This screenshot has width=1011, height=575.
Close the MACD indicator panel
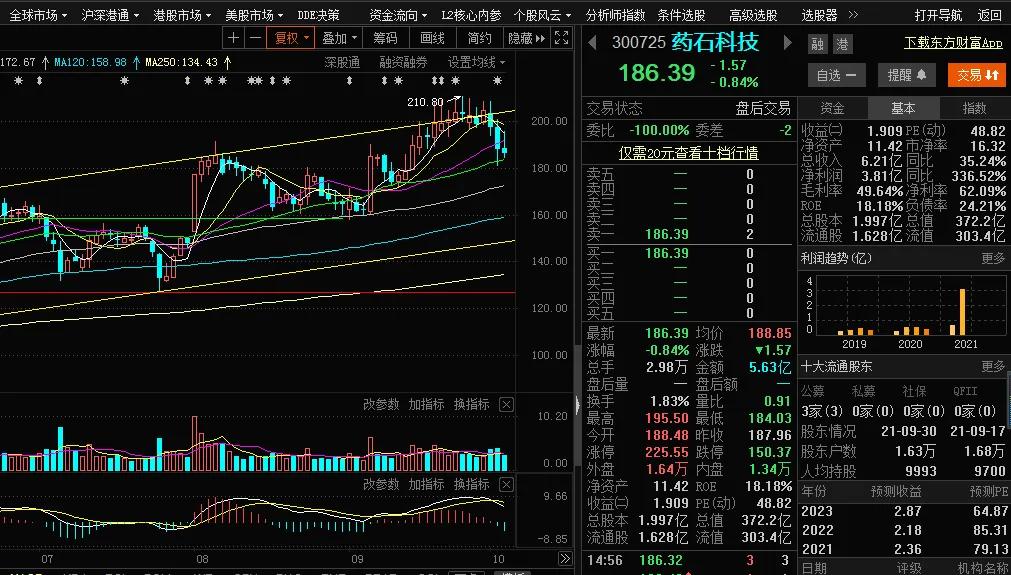coord(507,484)
